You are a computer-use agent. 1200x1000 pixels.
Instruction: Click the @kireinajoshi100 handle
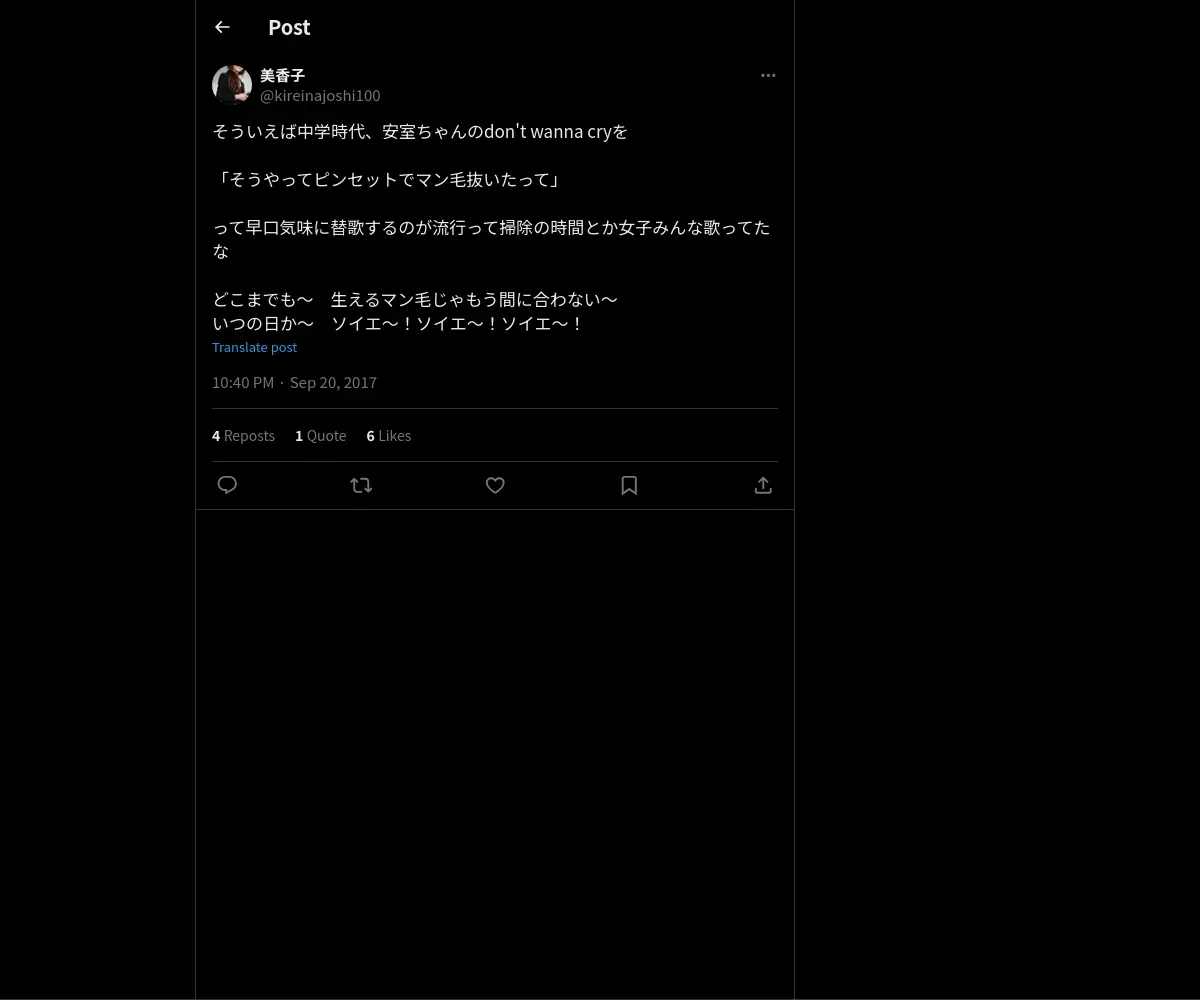(320, 95)
